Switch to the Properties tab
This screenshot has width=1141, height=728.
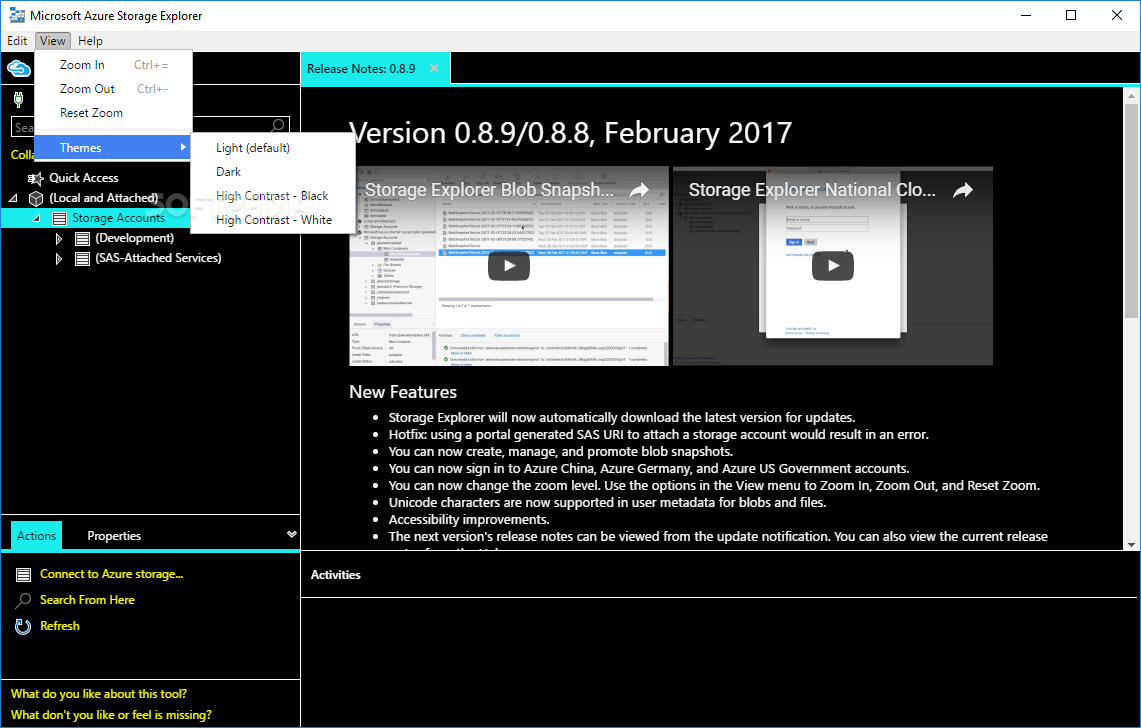114,536
